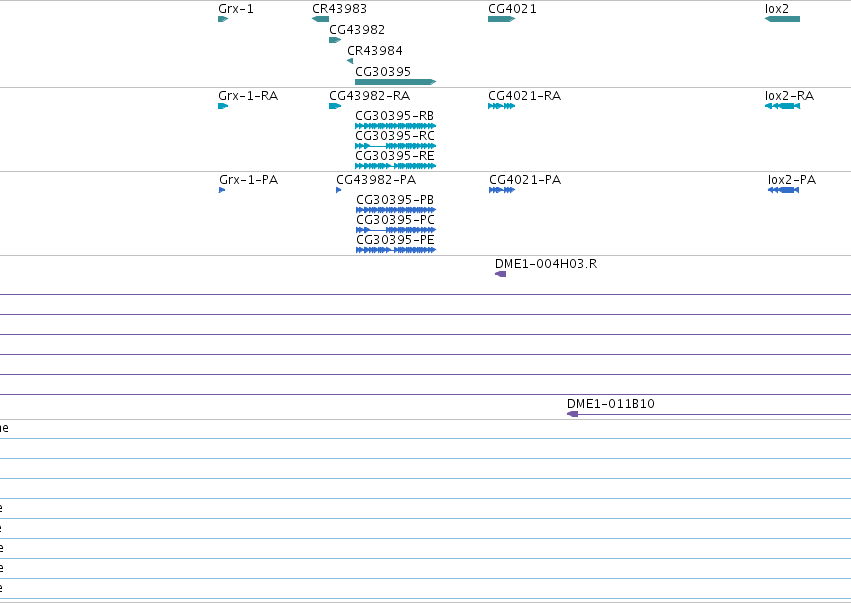This screenshot has width=851, height=603.
Task: Click the CG43982-PA protein label
Action: [376, 180]
